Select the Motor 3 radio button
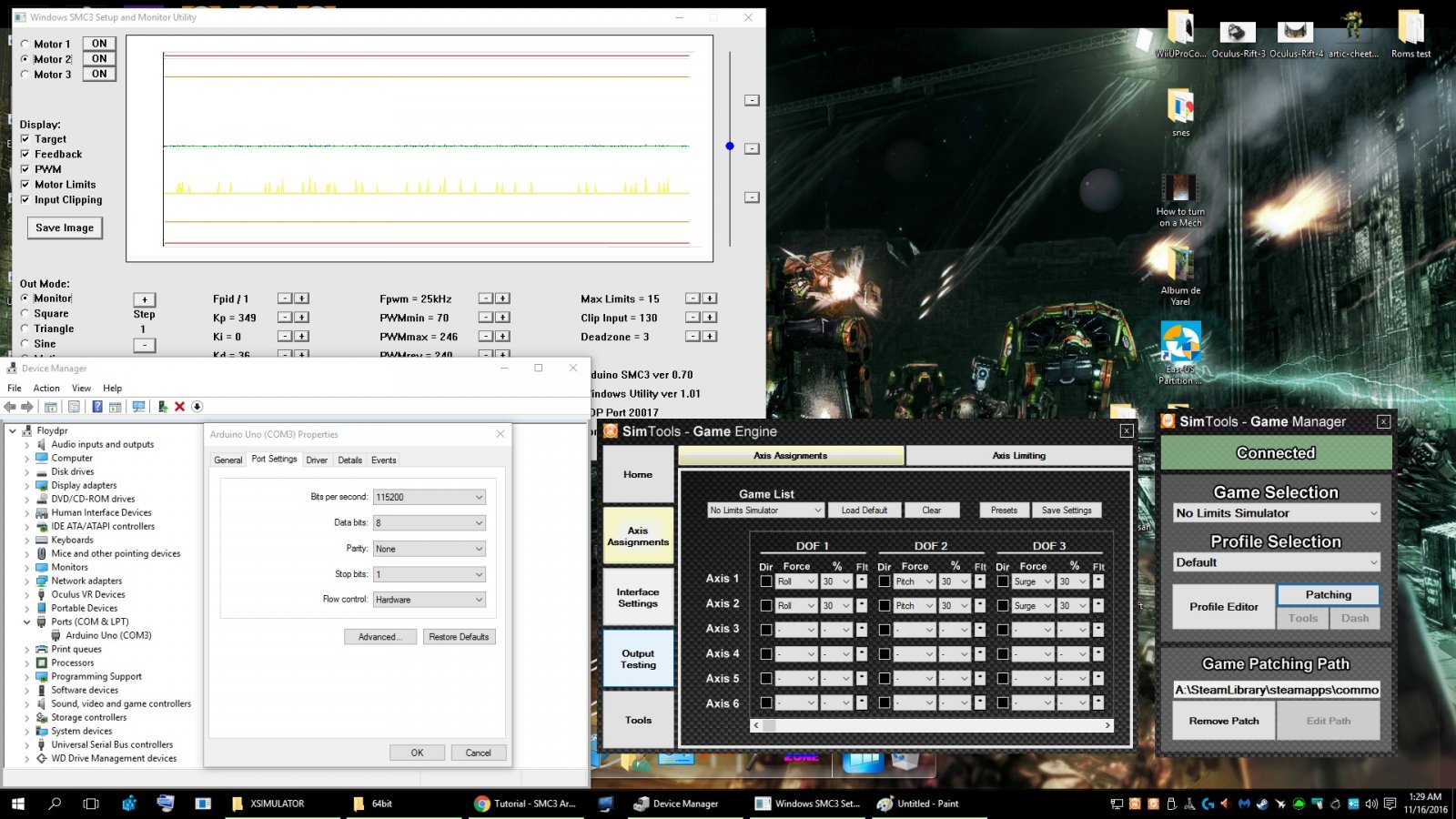 (25, 75)
